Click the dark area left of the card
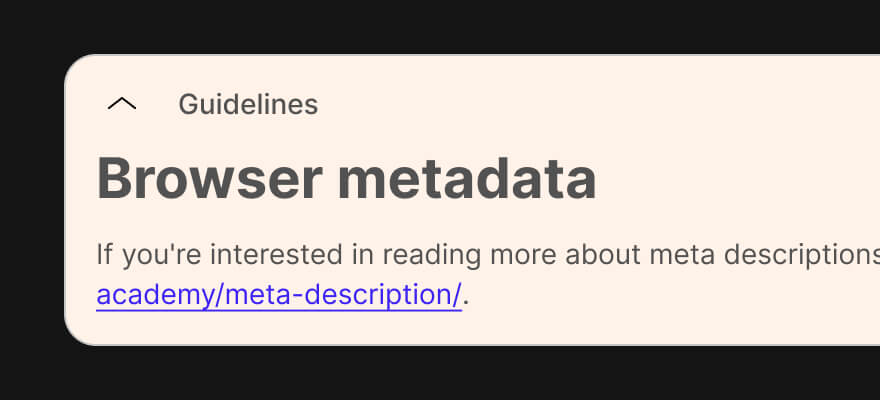Screen dimensions: 880x400 coord(30,200)
